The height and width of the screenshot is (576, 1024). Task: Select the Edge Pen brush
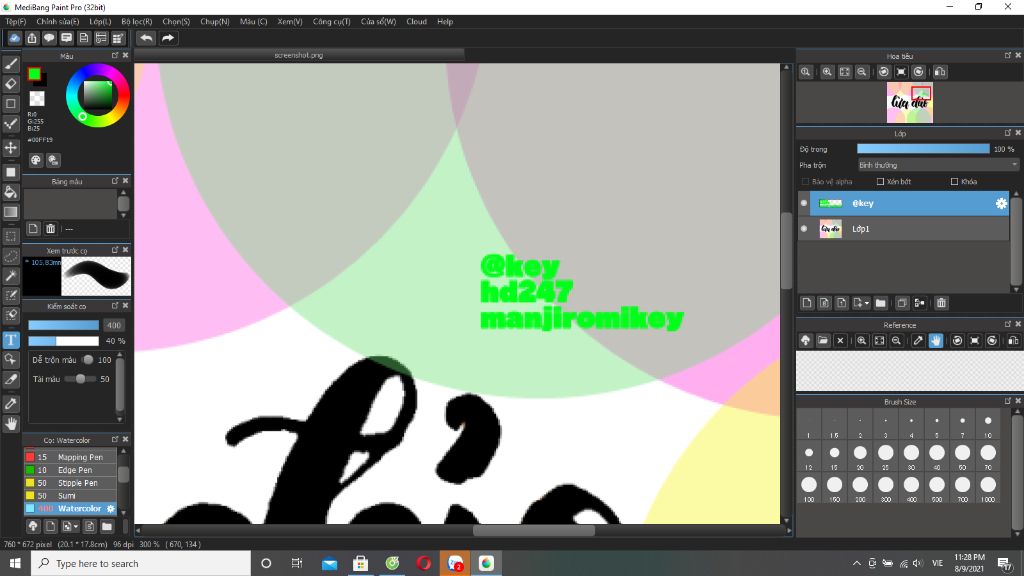pyautogui.click(x=71, y=470)
